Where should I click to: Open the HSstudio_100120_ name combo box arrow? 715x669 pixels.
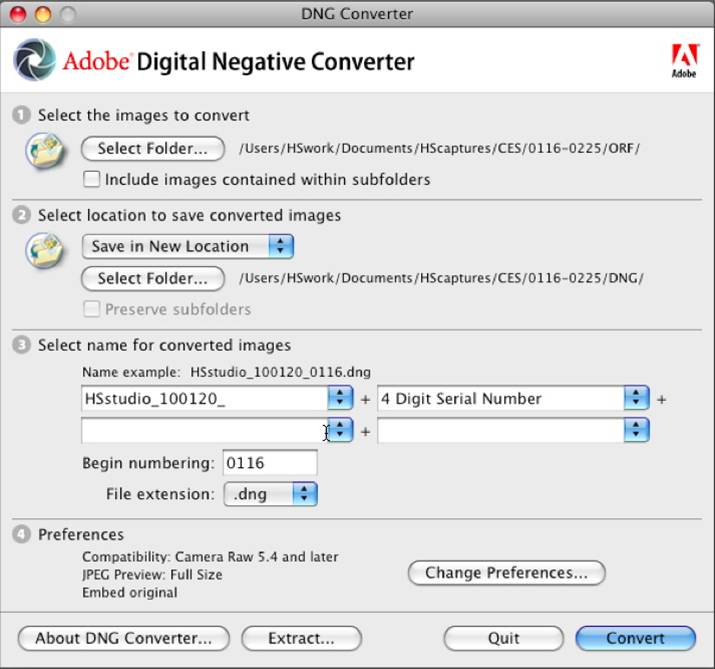click(340, 398)
